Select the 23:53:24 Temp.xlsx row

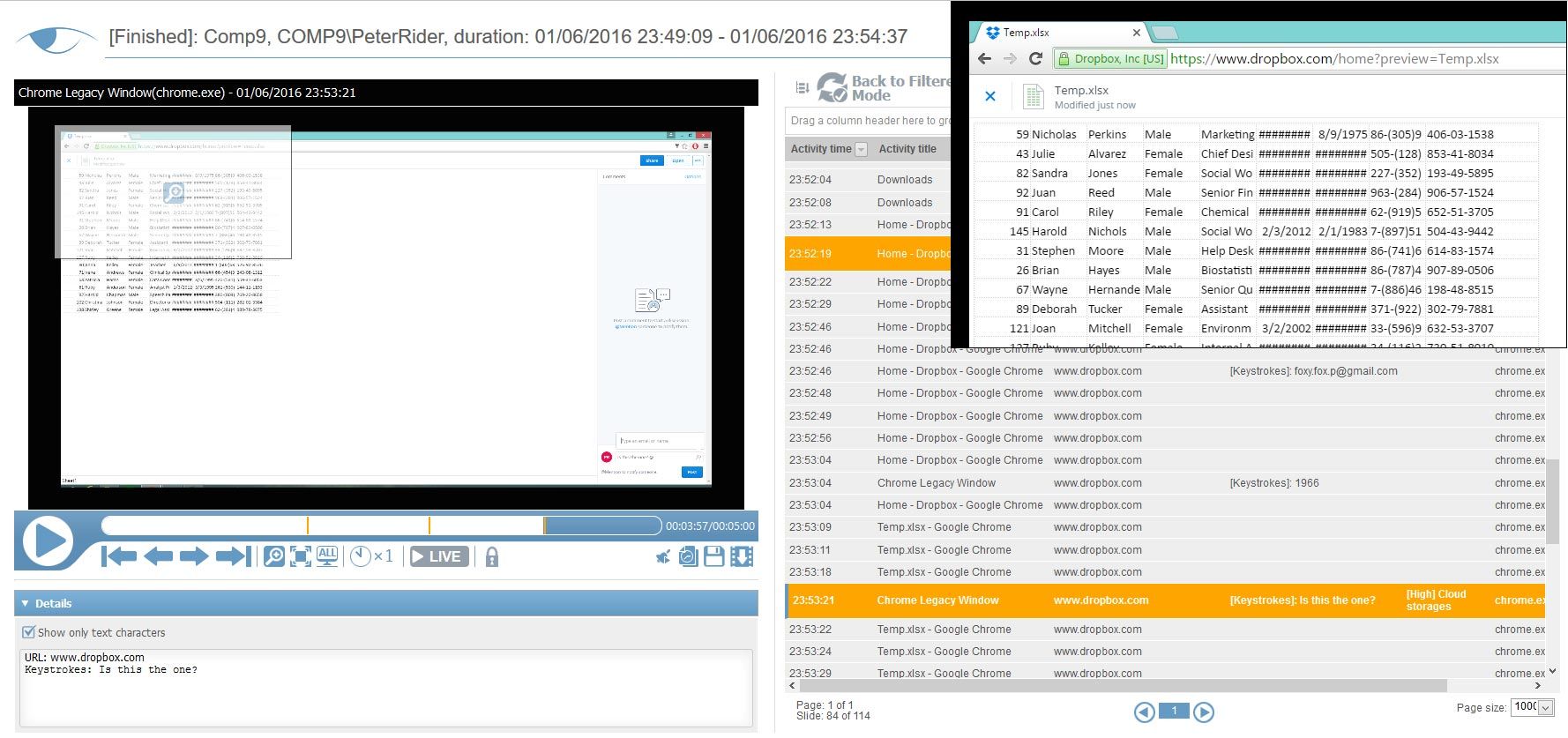tap(1165, 652)
